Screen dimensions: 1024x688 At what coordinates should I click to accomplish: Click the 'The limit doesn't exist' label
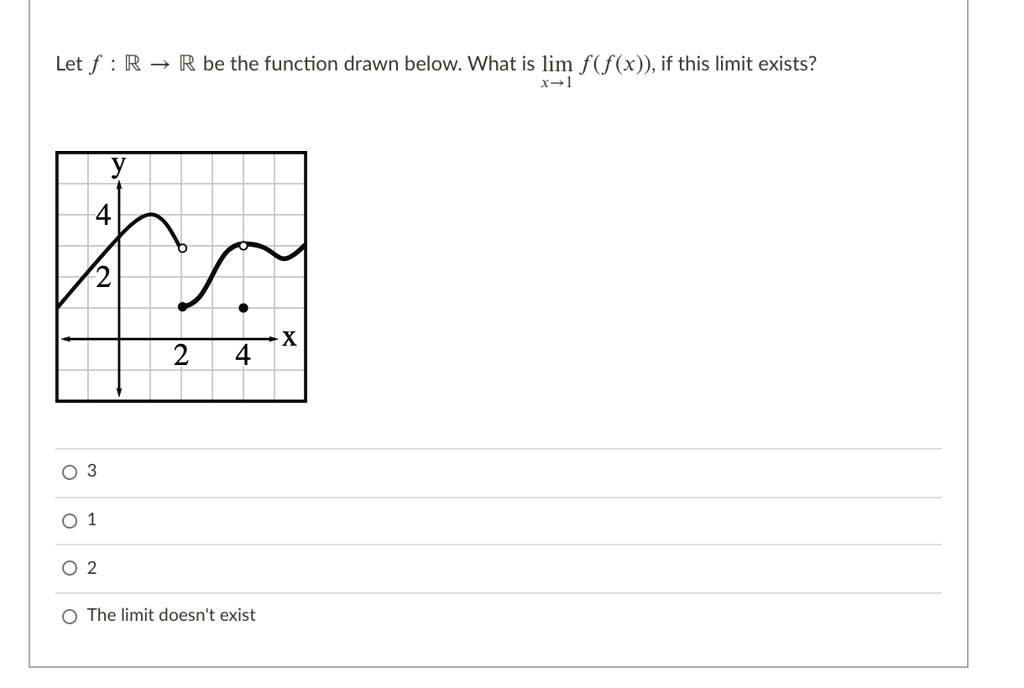[x=170, y=615]
